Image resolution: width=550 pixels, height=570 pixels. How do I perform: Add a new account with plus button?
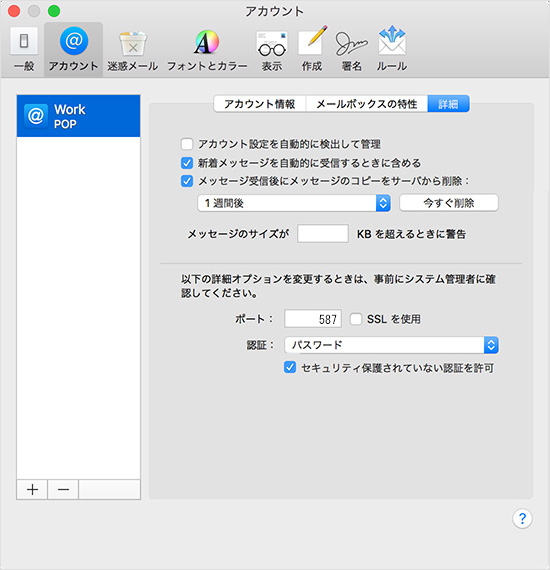tap(32, 490)
